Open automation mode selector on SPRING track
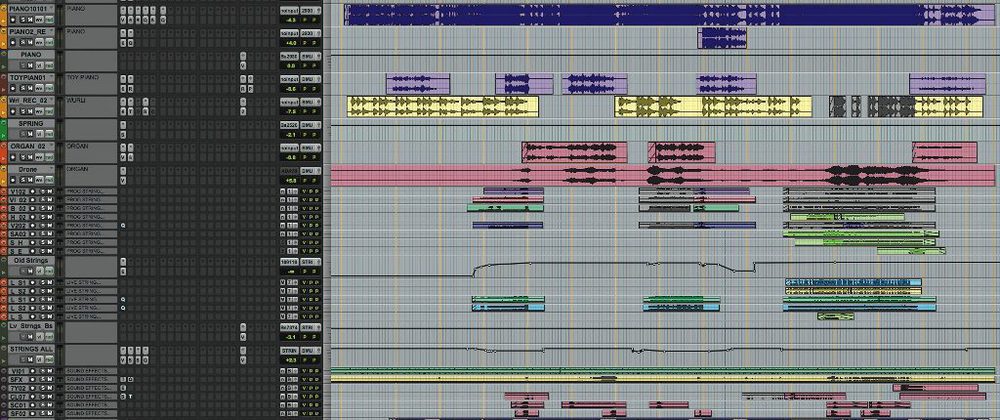This screenshot has width=1000, height=420. click(49, 134)
